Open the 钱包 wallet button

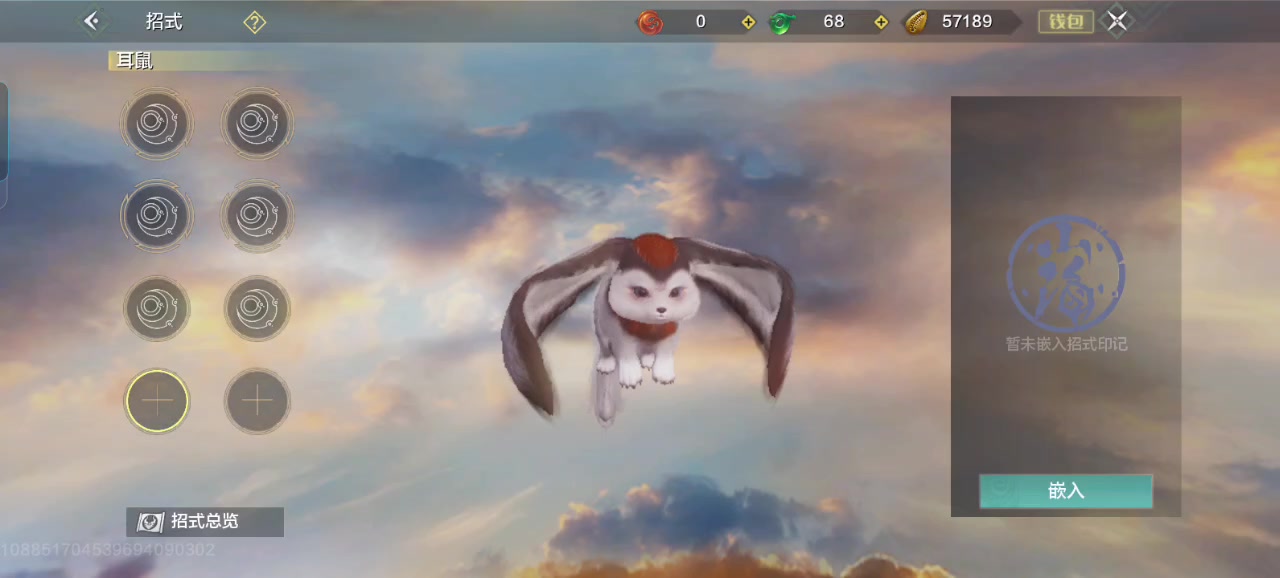pyautogui.click(x=1066, y=22)
